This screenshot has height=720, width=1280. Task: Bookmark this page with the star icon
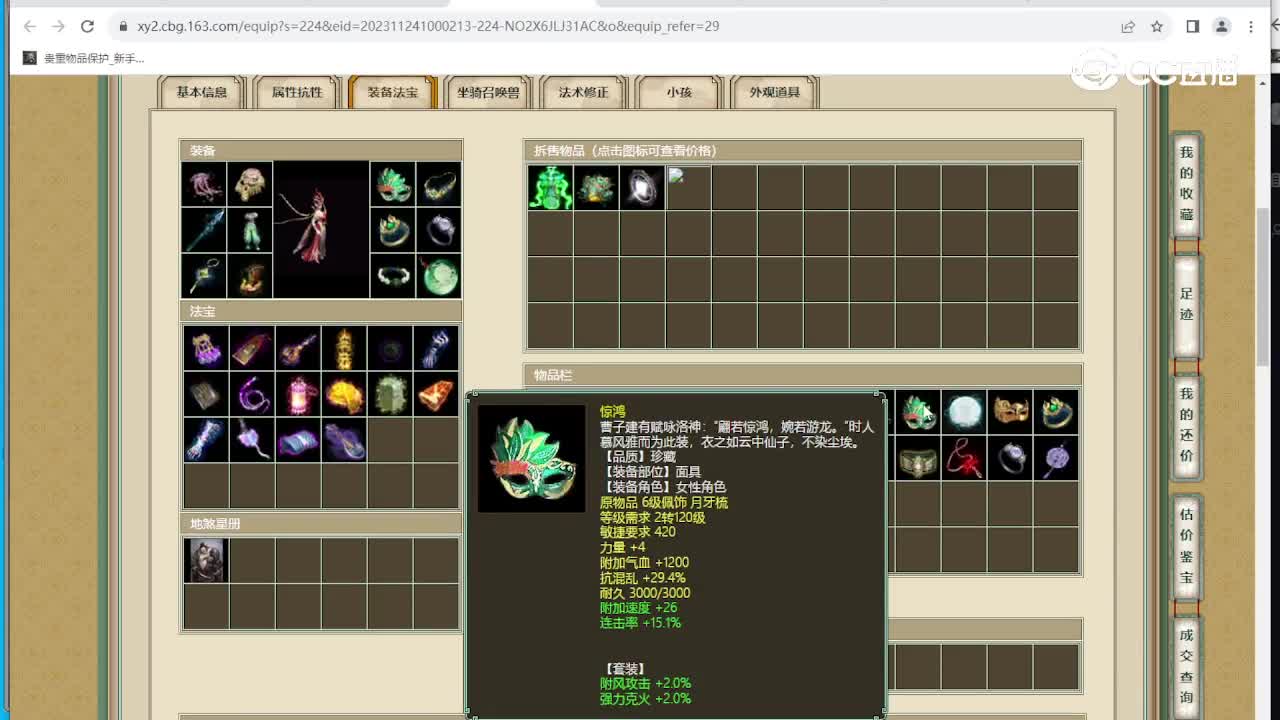coord(1157,27)
